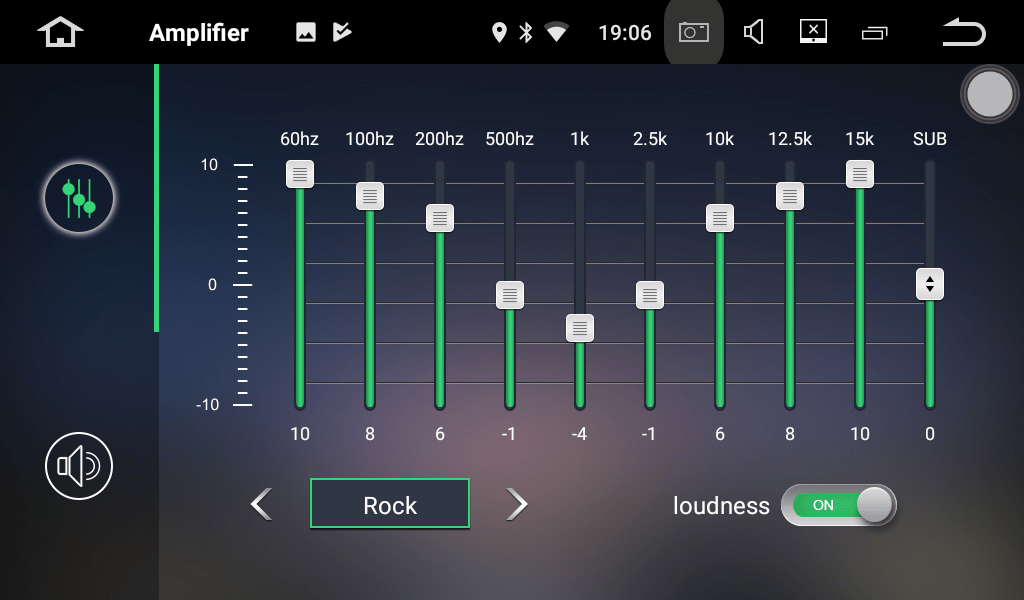
Task: Click the 60hz slider handle
Action: tap(300, 174)
